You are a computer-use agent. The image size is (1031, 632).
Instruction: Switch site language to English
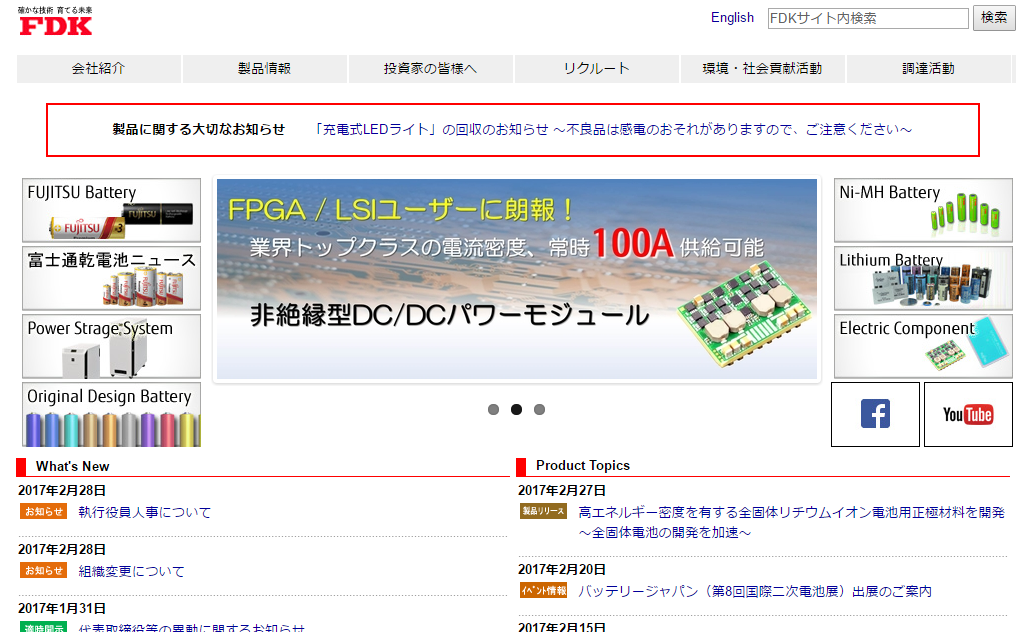pos(732,18)
